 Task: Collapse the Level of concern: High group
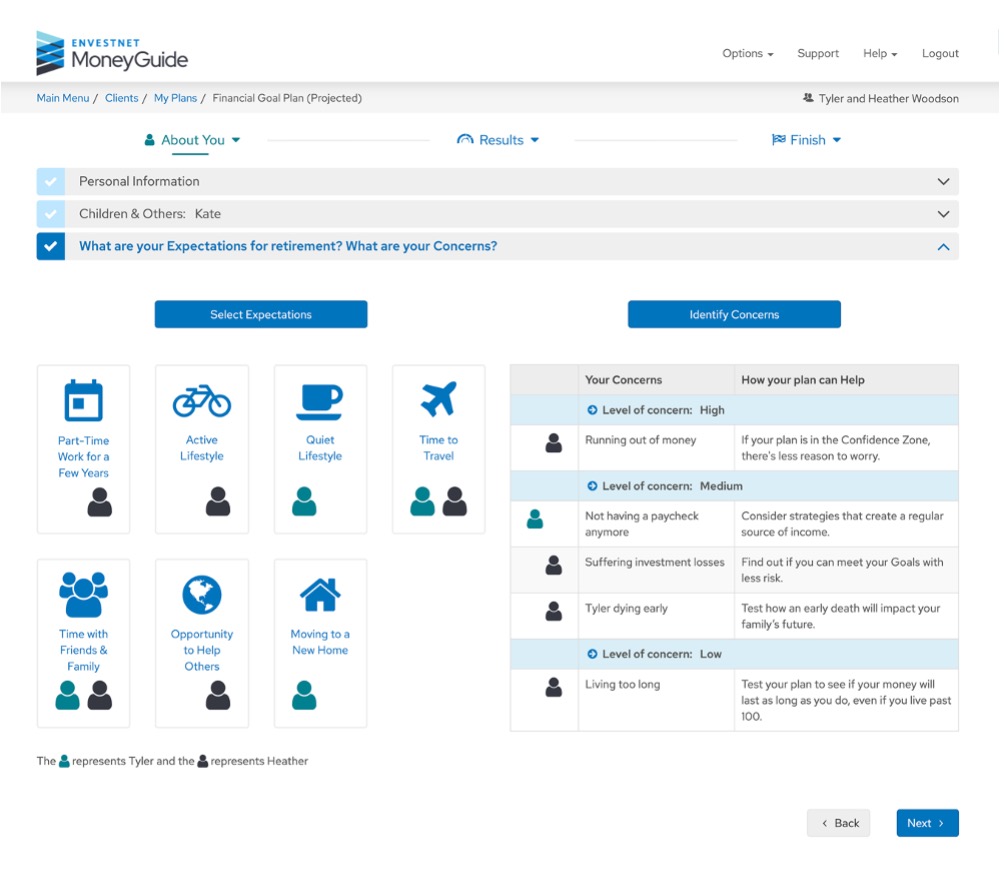click(x=592, y=410)
